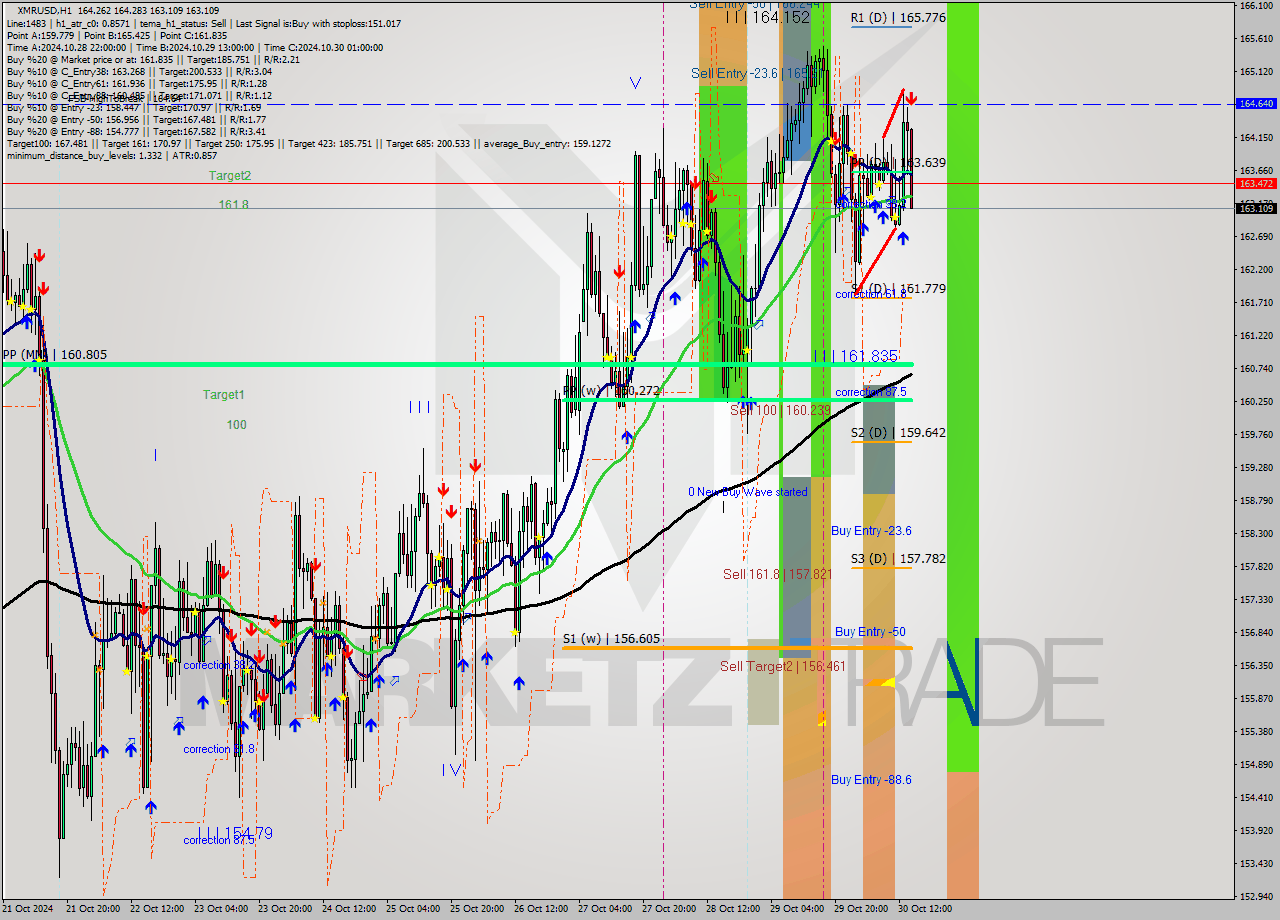Viewport: 1280px width, 920px height.
Task: Click the 'PP (MN) | 160.805' pivot label
Action: tap(55, 355)
